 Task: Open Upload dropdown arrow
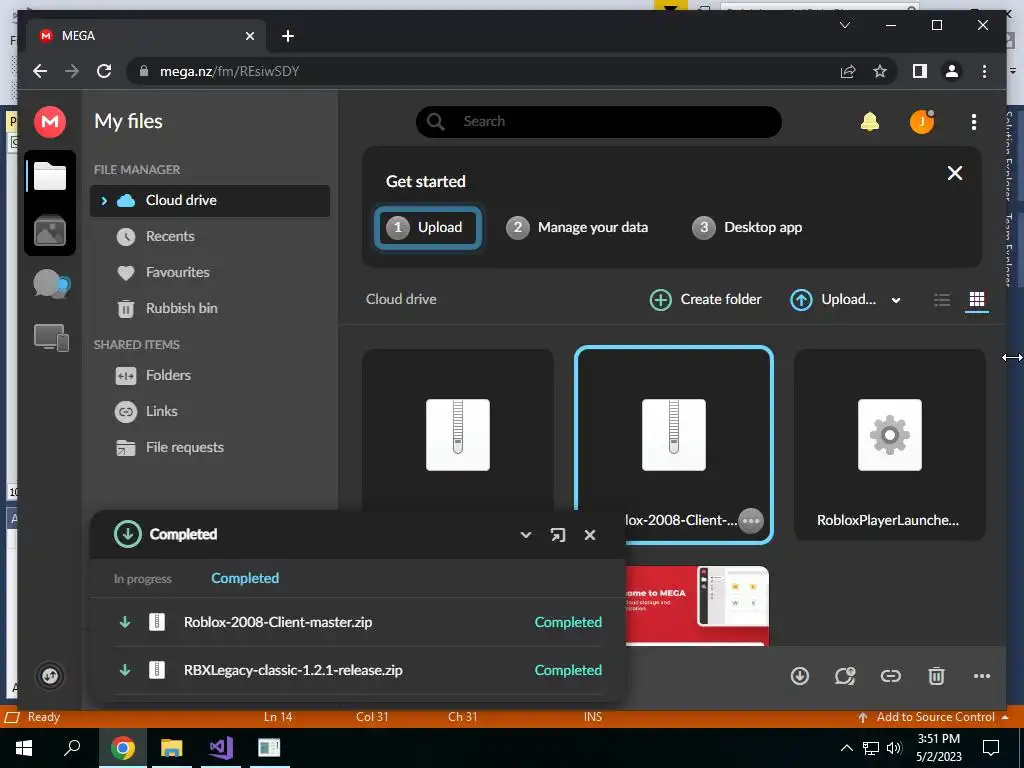[x=896, y=300]
